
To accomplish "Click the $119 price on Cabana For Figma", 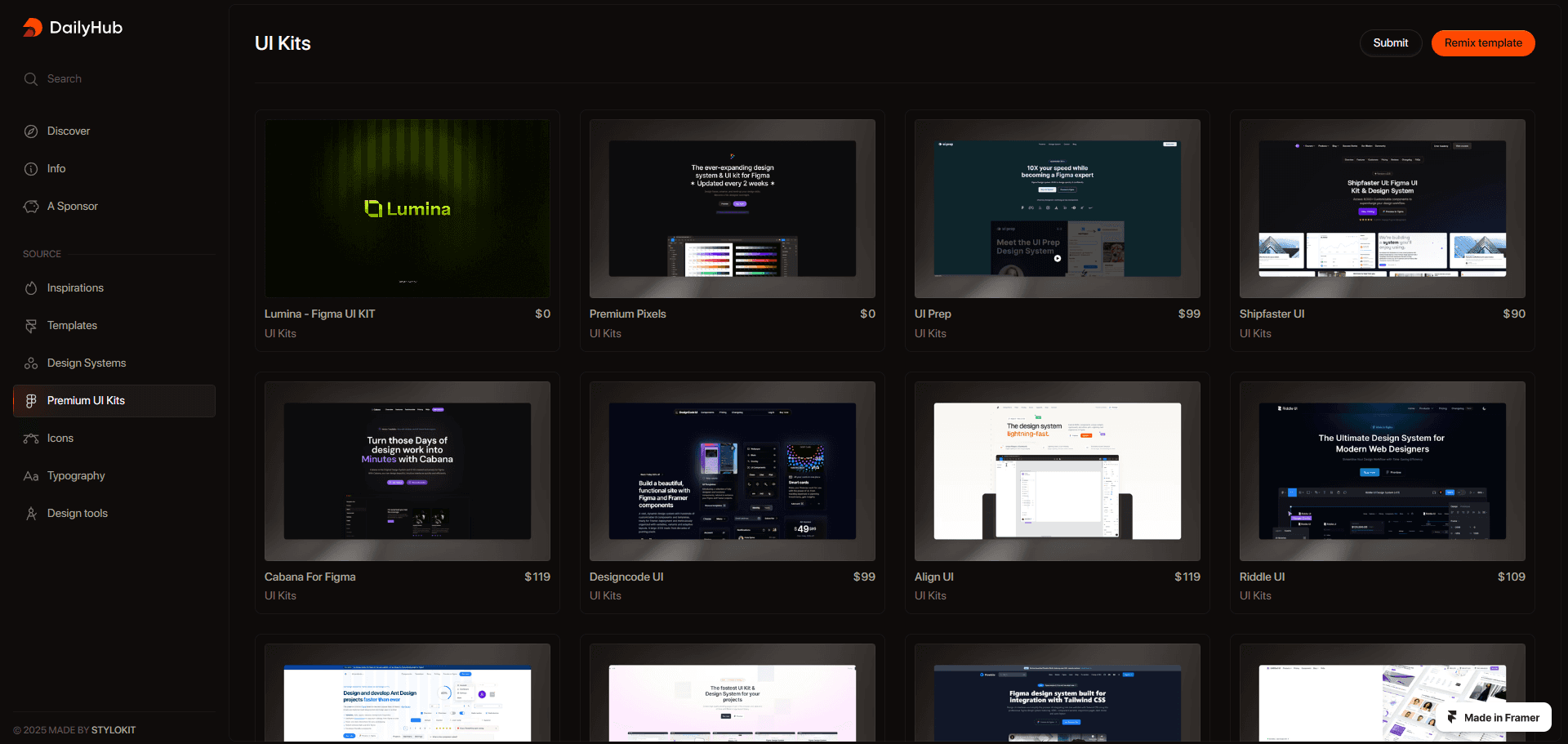I will click(x=537, y=577).
